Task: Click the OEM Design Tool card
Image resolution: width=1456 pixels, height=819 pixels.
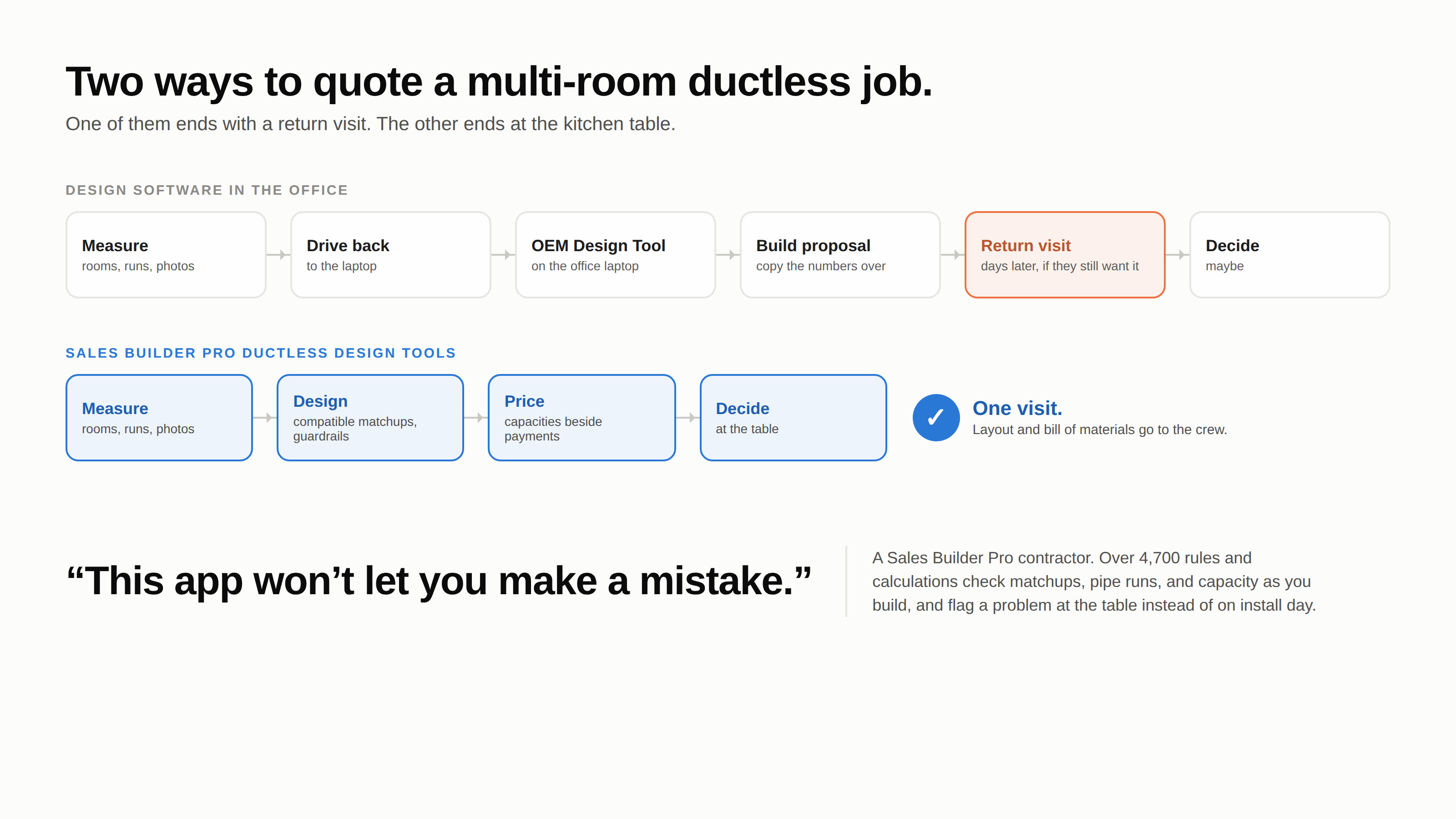Action: coord(616,255)
